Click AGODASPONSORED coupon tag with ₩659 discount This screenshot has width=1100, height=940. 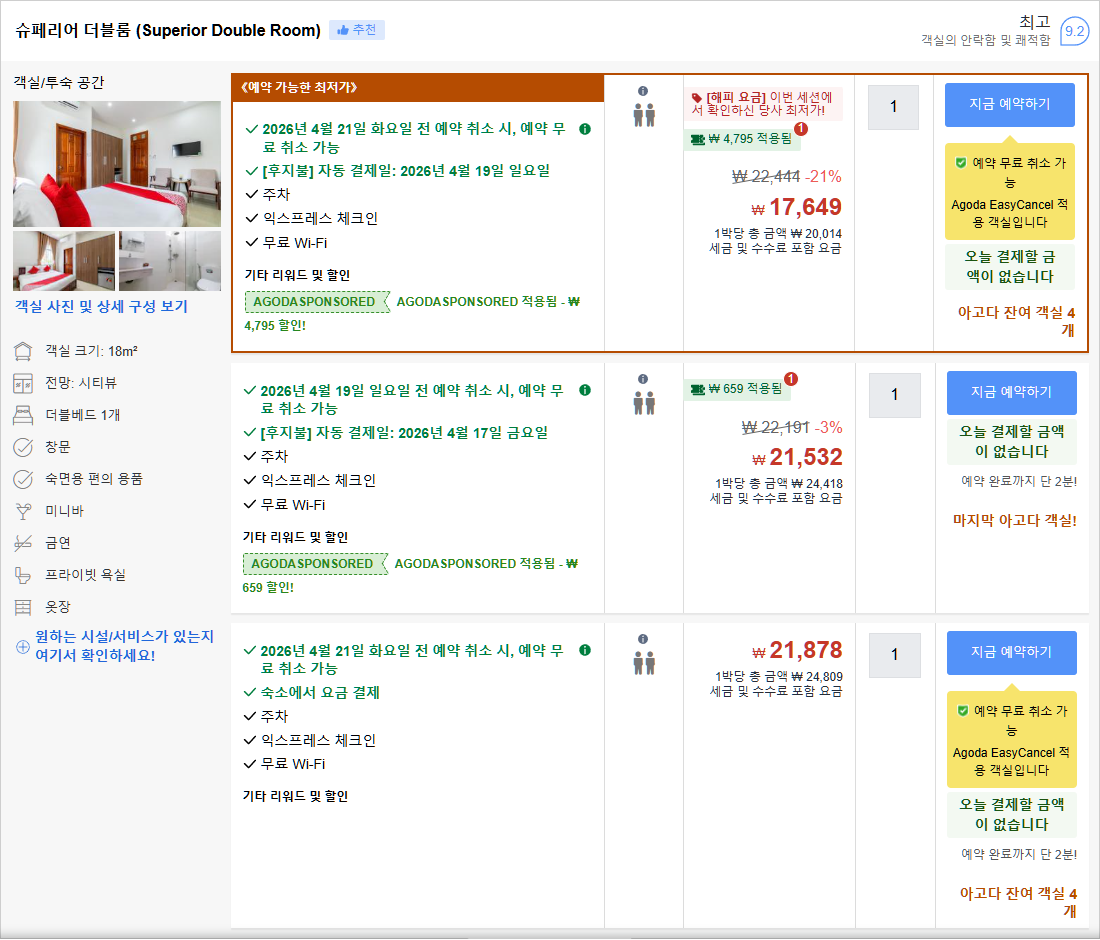click(315, 564)
